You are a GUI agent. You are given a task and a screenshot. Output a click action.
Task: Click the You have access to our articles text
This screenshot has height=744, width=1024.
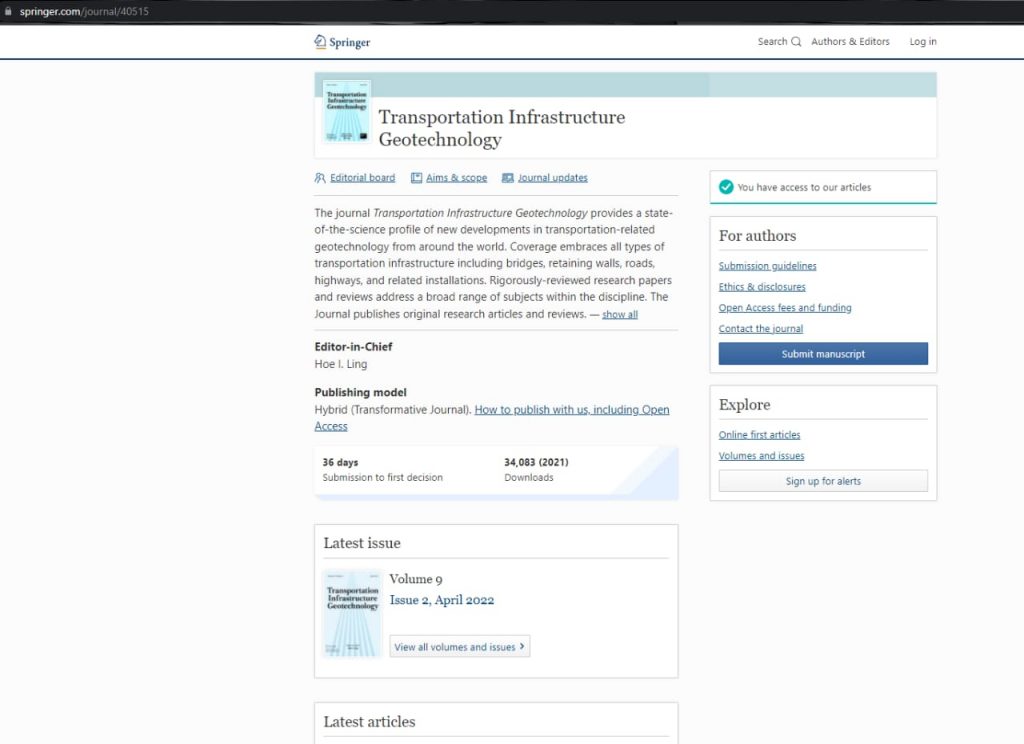[x=804, y=187]
